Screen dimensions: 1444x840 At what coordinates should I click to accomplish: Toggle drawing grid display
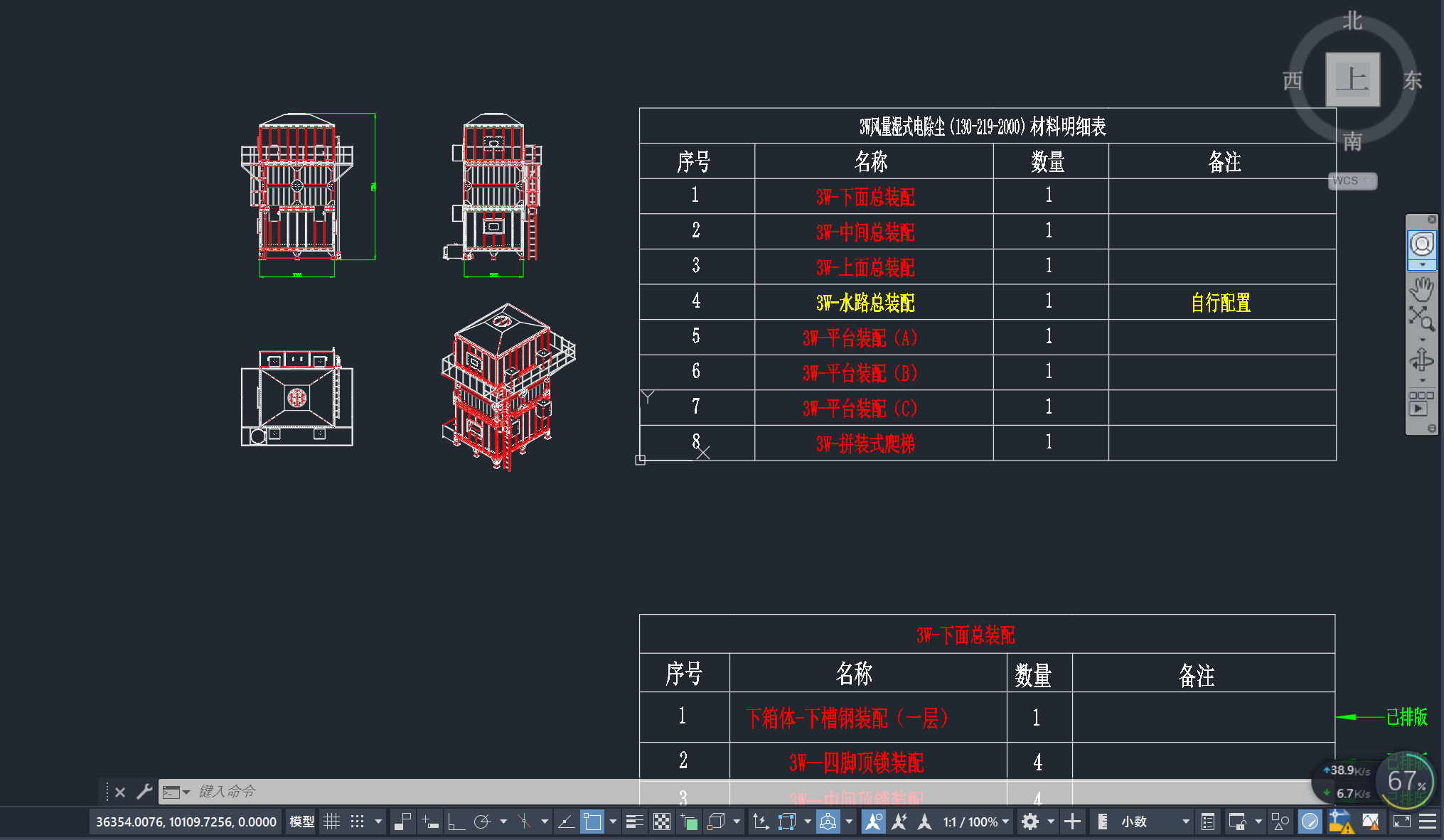(331, 822)
